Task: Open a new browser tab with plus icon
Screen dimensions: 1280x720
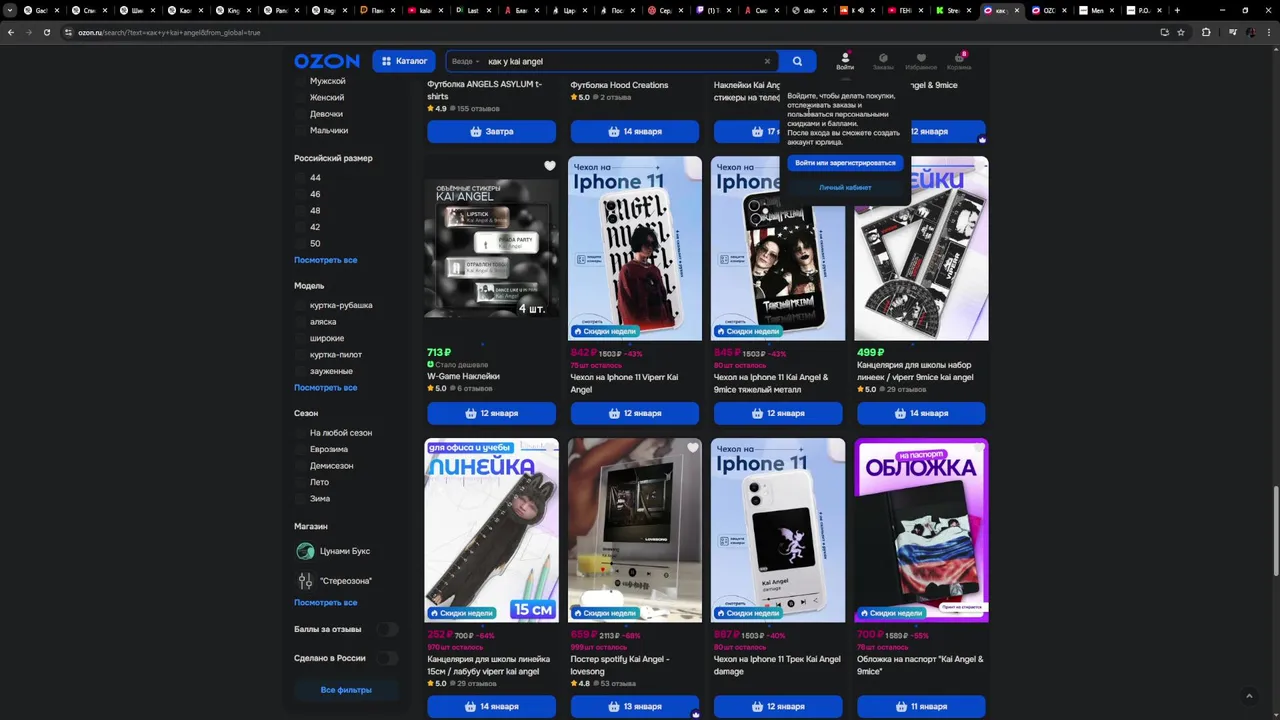Action: [x=1177, y=10]
